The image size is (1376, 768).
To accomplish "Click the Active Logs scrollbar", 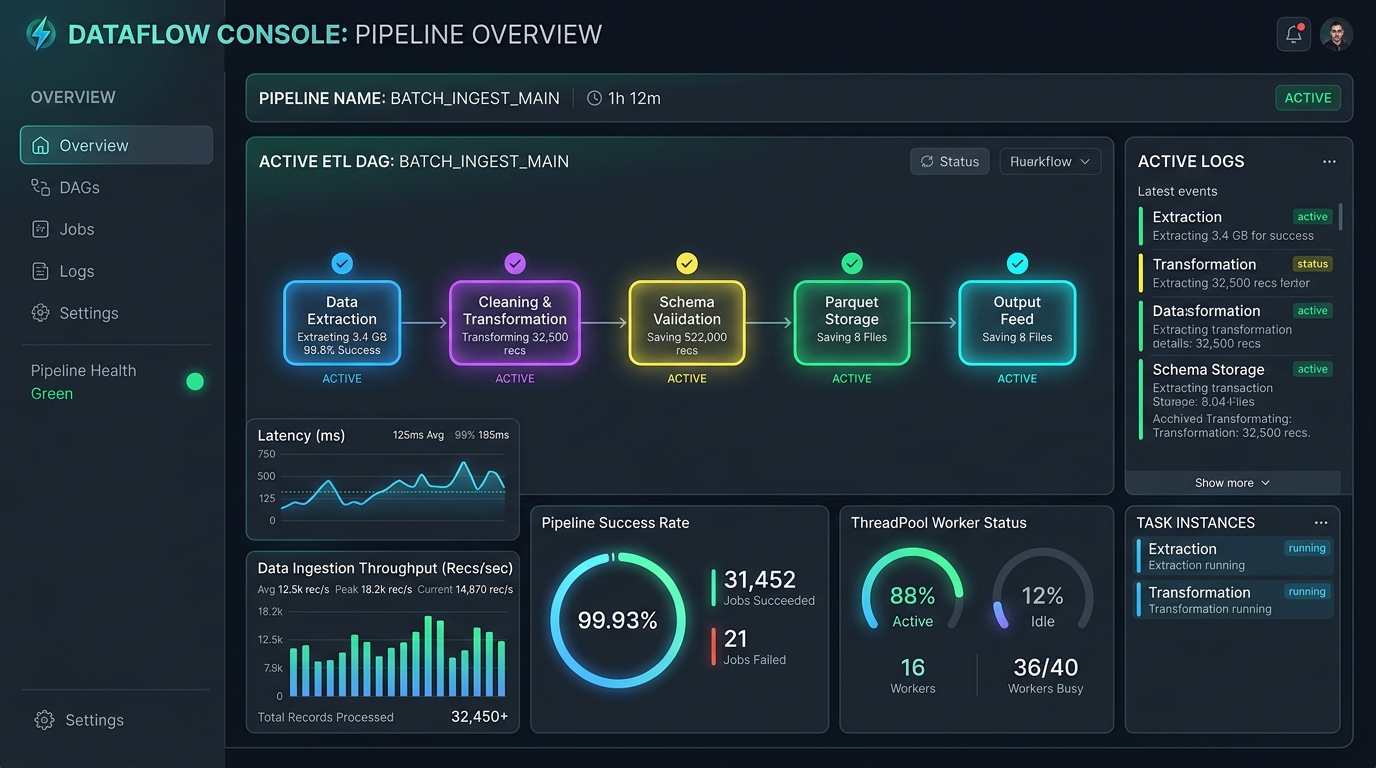I will (1340, 216).
